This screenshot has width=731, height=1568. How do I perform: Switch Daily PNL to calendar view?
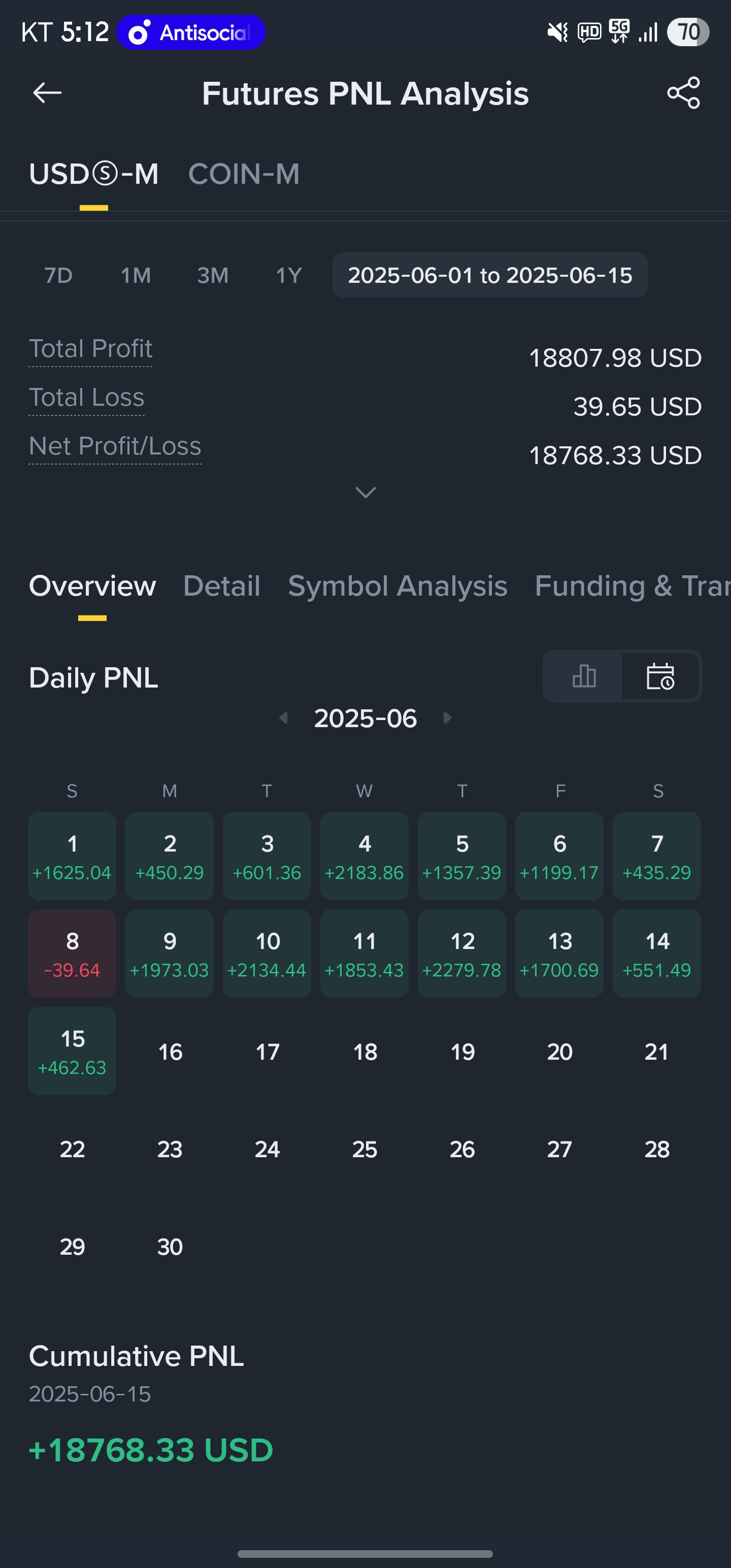[x=660, y=676]
